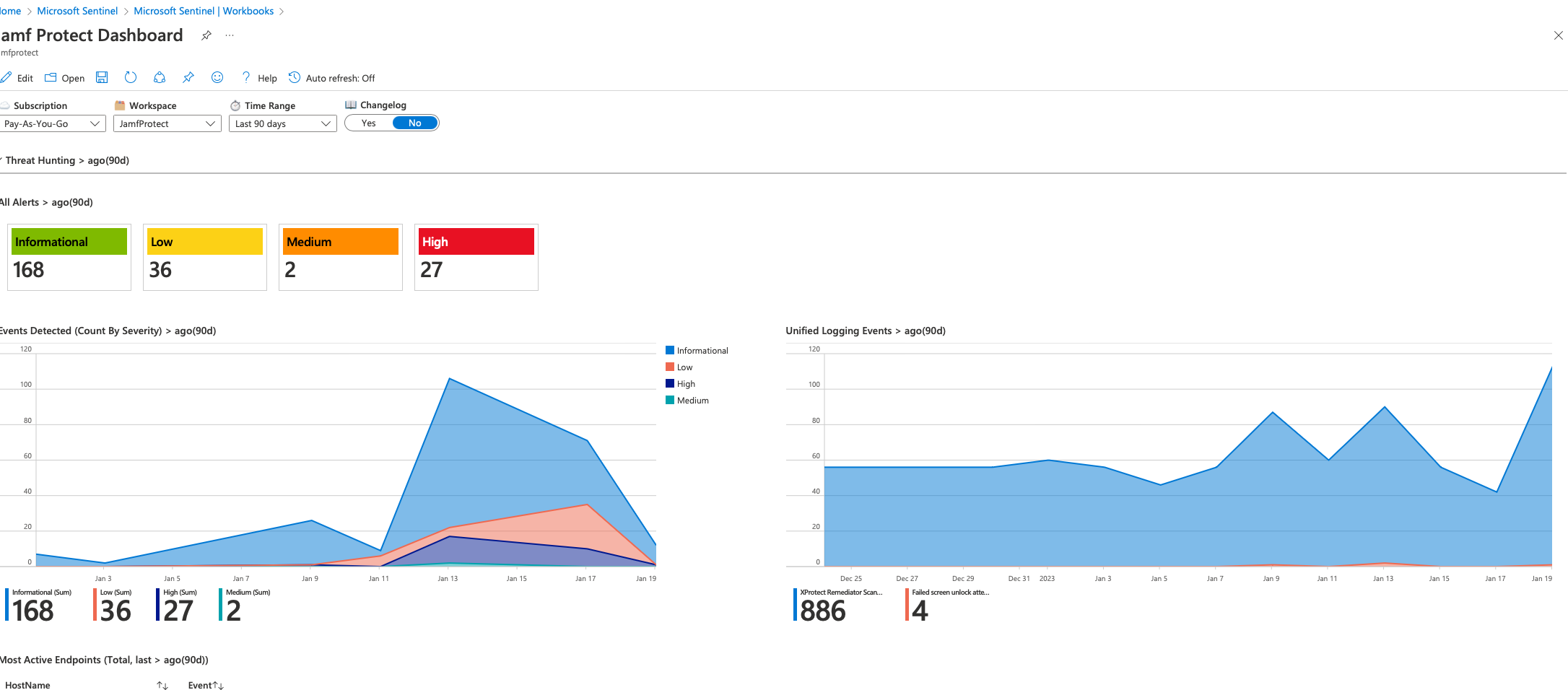Click the Workspace folder icon
This screenshot has width=1568, height=690.
coord(120,105)
